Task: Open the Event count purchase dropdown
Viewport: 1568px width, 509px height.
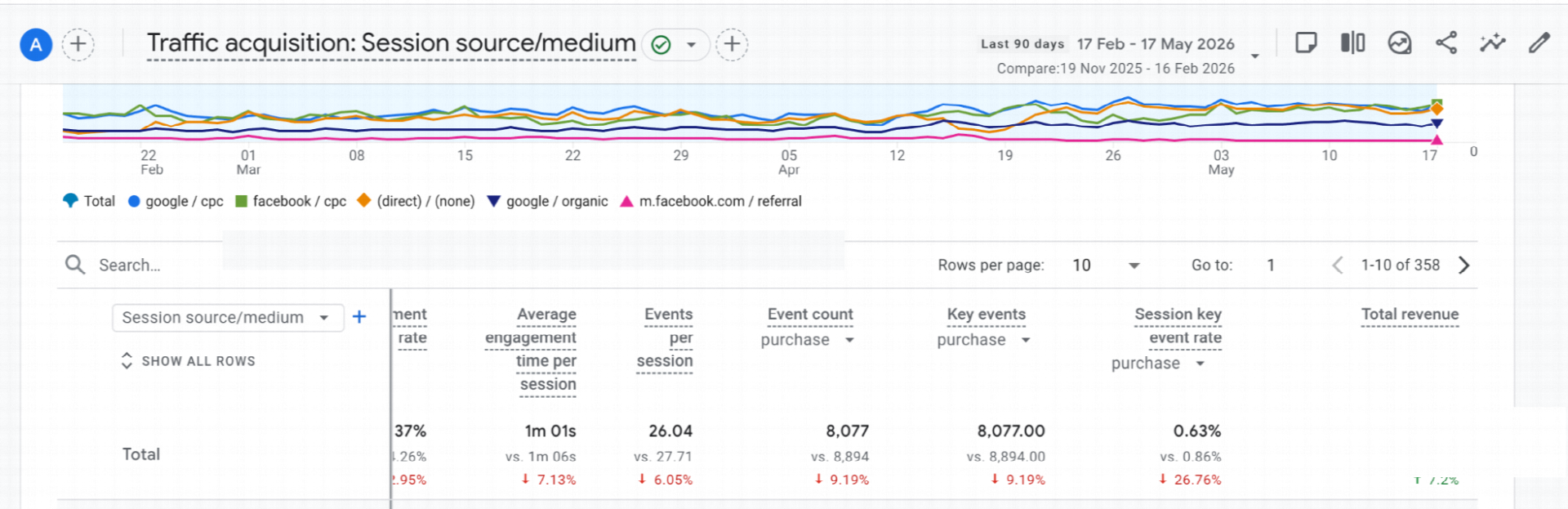Action: point(808,340)
